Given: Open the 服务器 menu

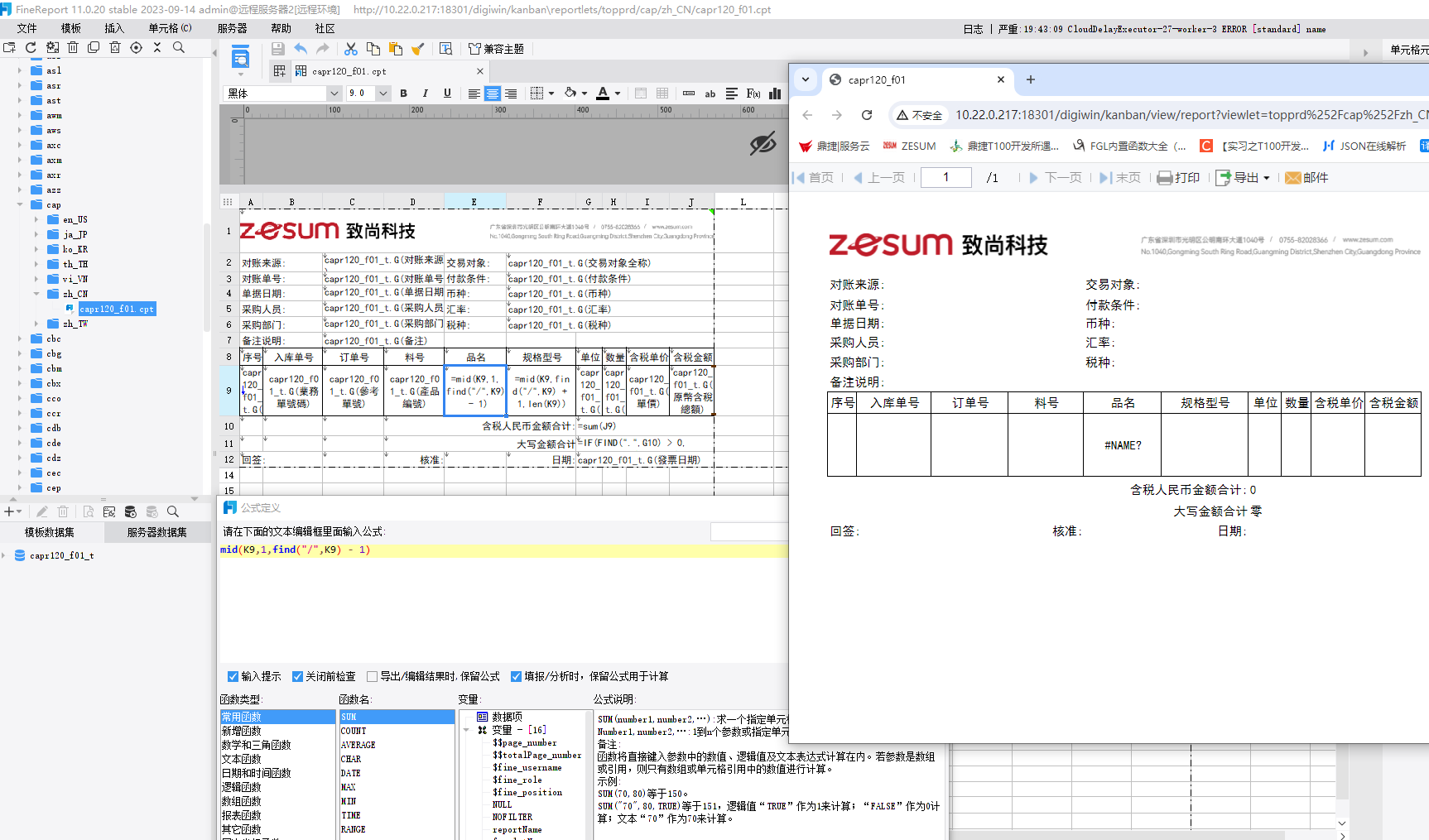Looking at the screenshot, I should (232, 28).
